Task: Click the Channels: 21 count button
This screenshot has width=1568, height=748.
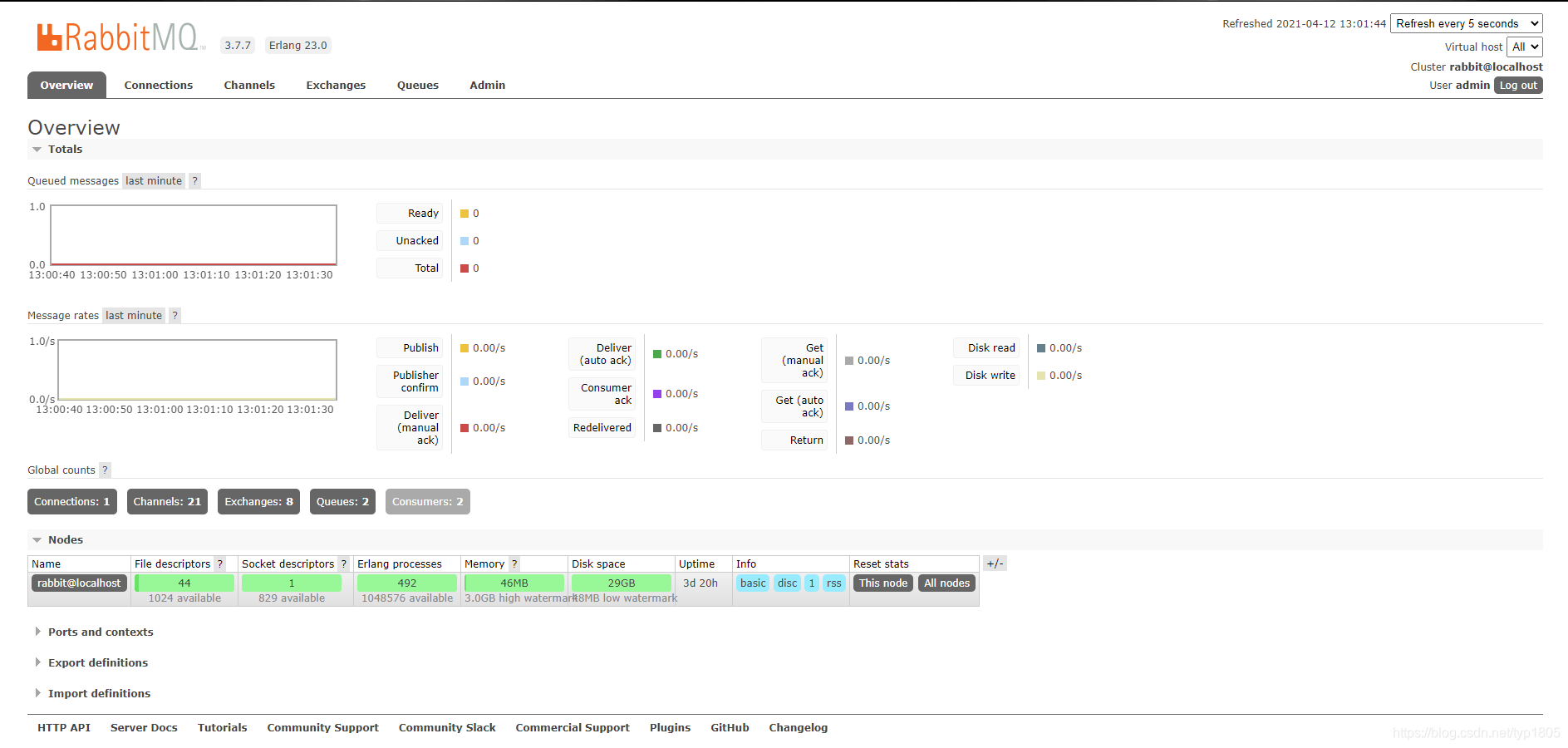Action: pos(167,502)
